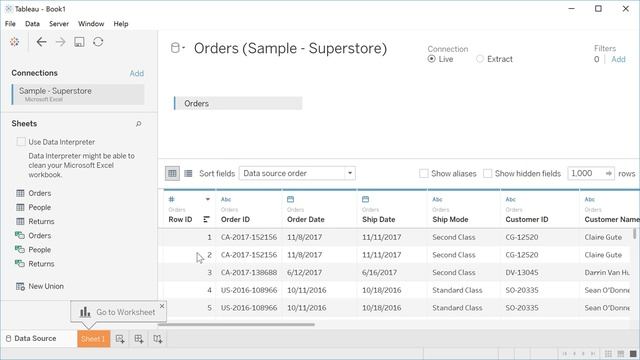Add a data source filter

[x=618, y=59]
